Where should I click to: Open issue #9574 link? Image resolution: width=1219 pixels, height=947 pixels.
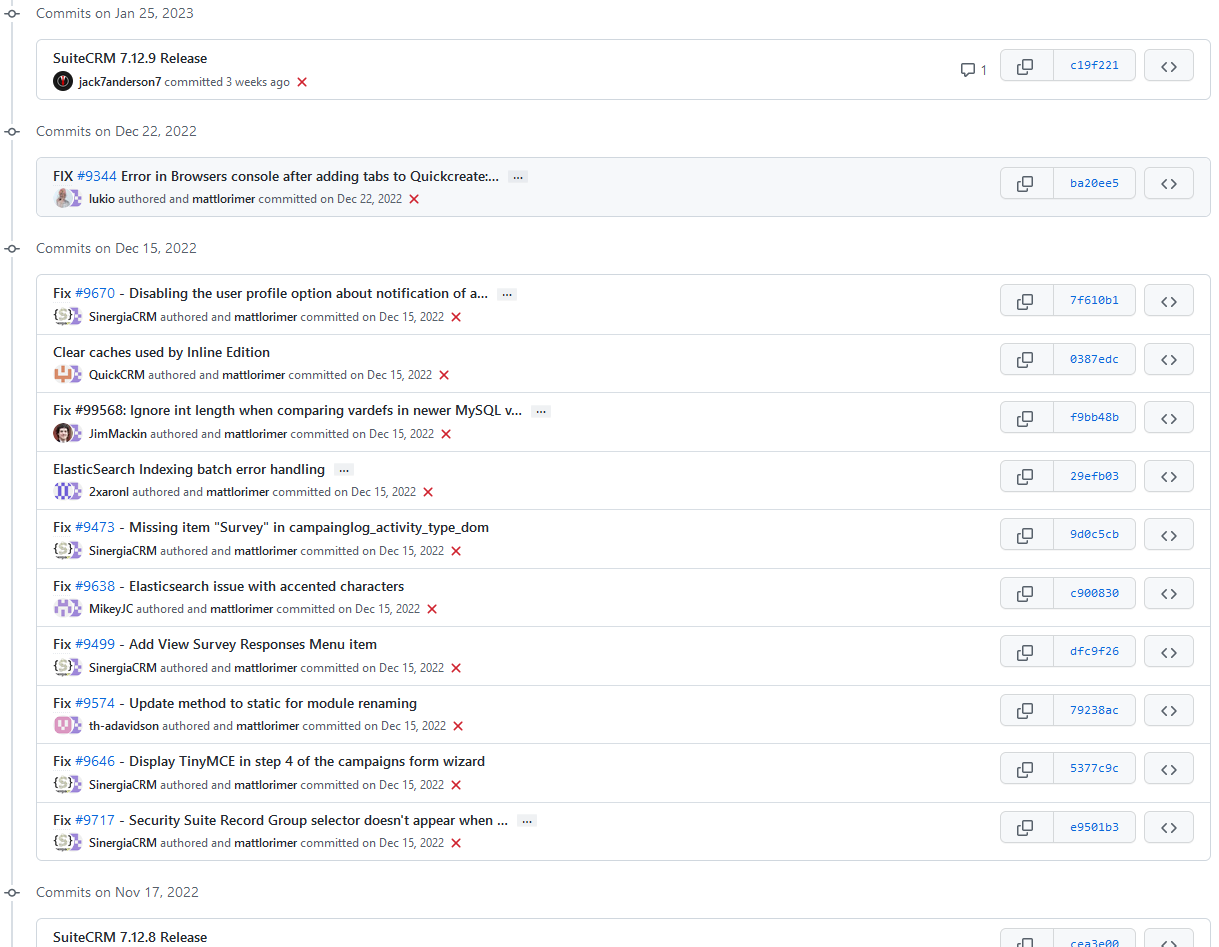[x=95, y=703]
